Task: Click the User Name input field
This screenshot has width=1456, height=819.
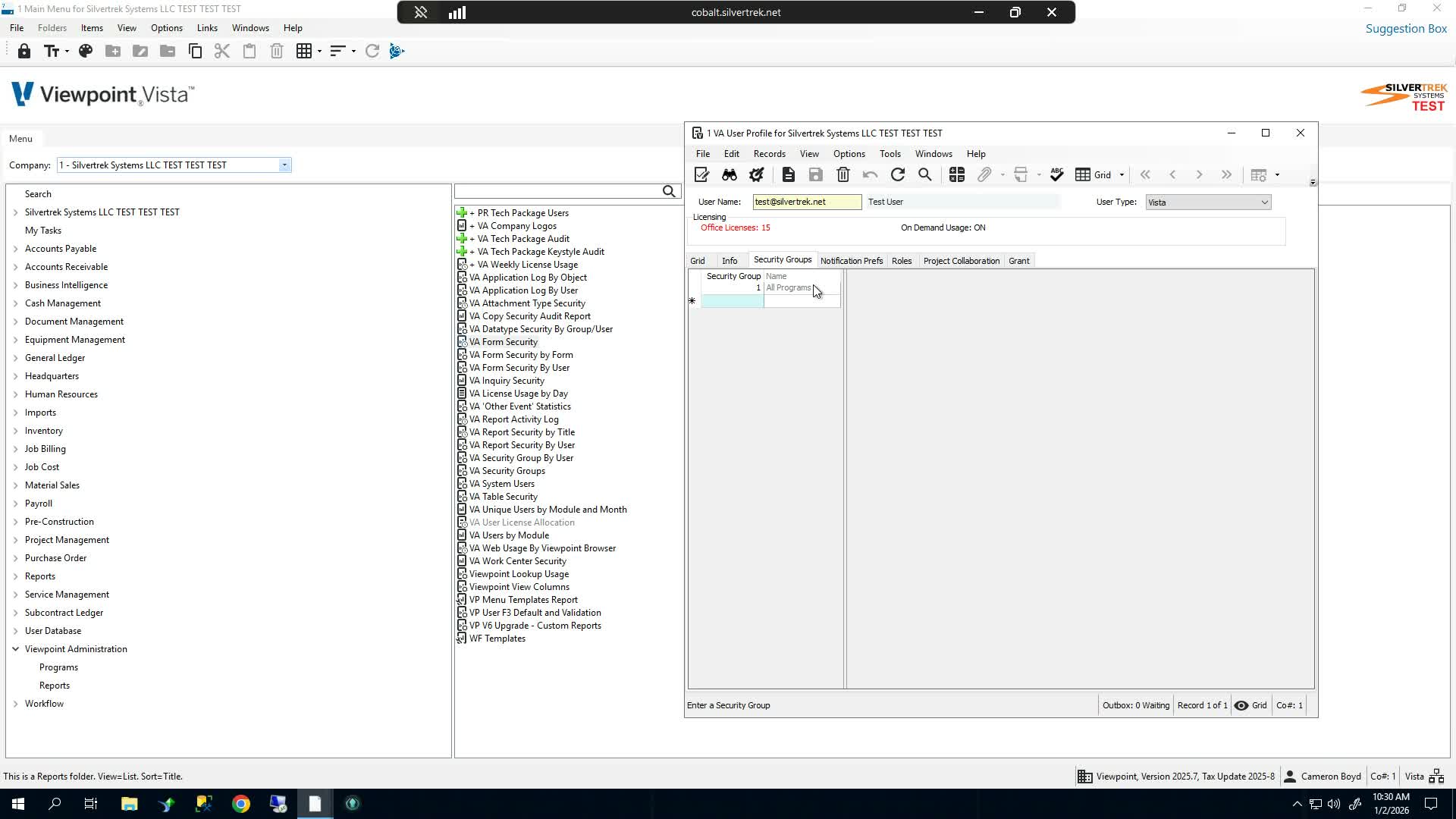Action: 807,202
